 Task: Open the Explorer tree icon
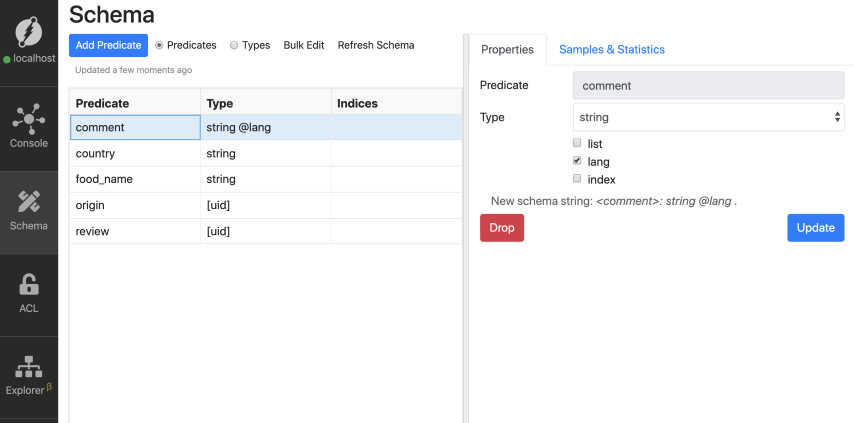pos(29,368)
